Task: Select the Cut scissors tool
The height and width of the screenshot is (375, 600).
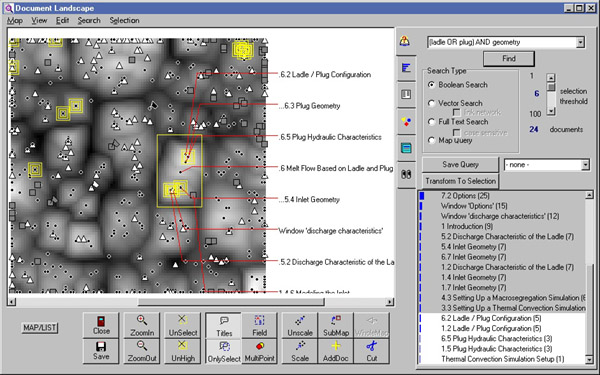Action: (x=372, y=351)
